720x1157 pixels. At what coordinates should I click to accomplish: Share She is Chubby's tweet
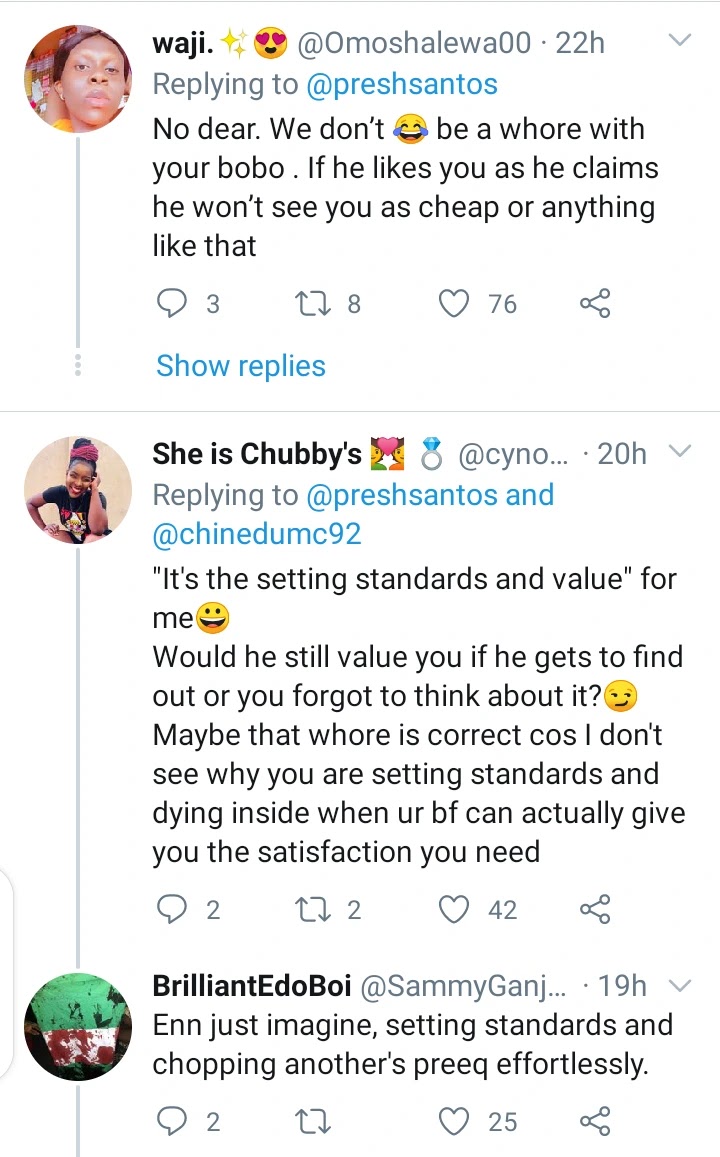pos(594,909)
